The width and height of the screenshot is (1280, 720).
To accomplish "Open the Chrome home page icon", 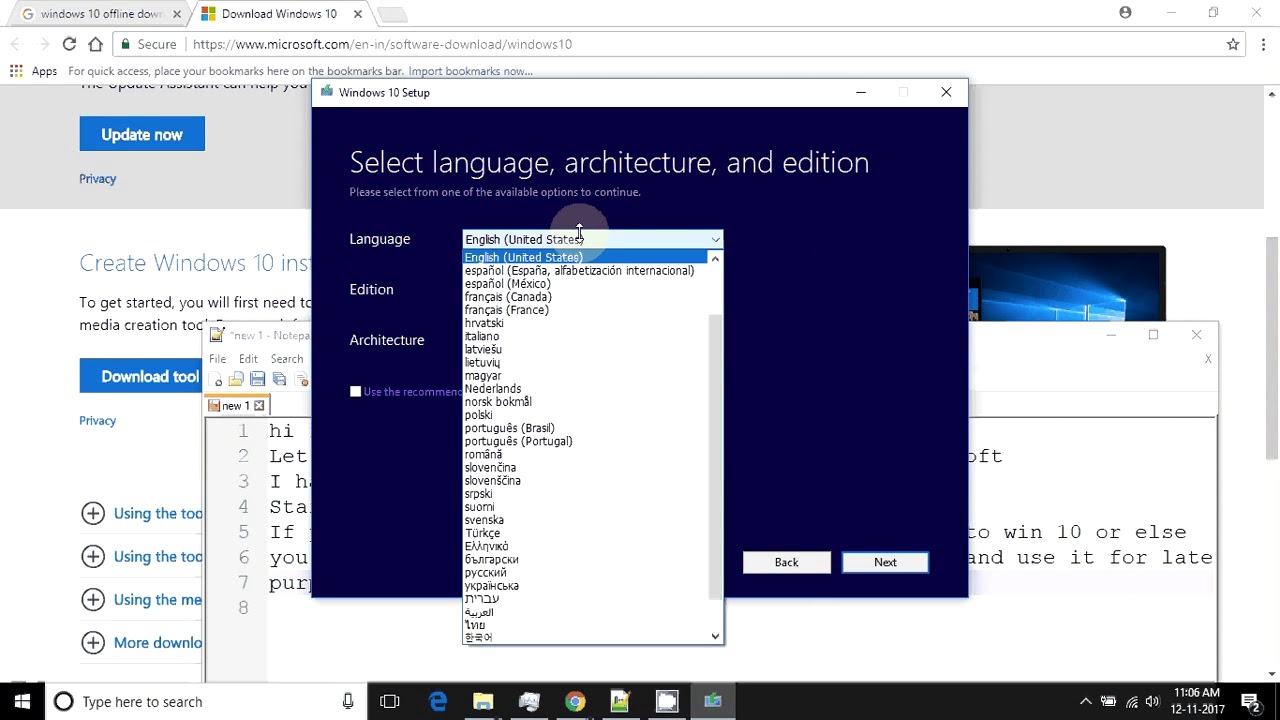I will (x=95, y=44).
